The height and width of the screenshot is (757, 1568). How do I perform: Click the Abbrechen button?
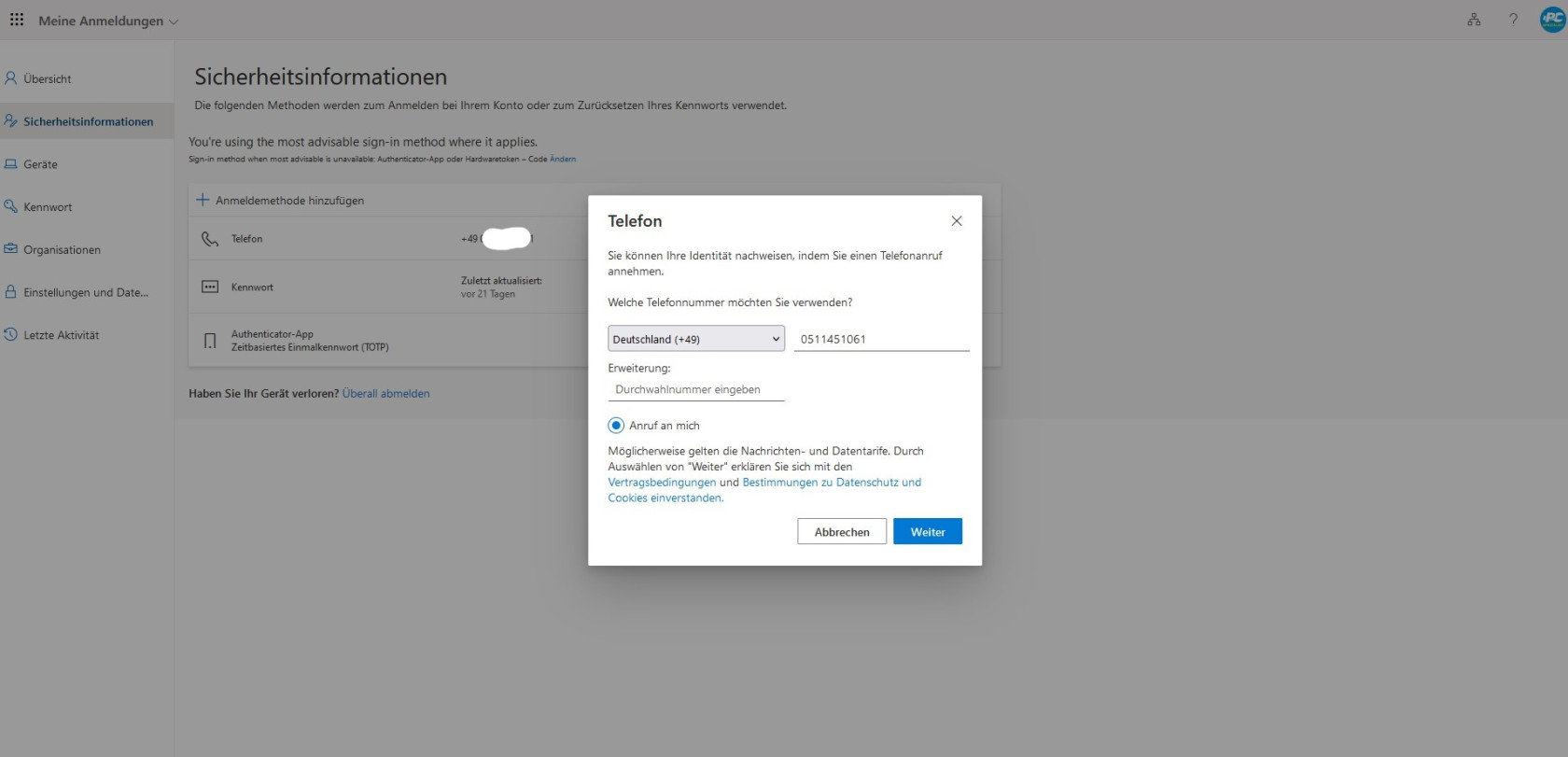tap(841, 532)
